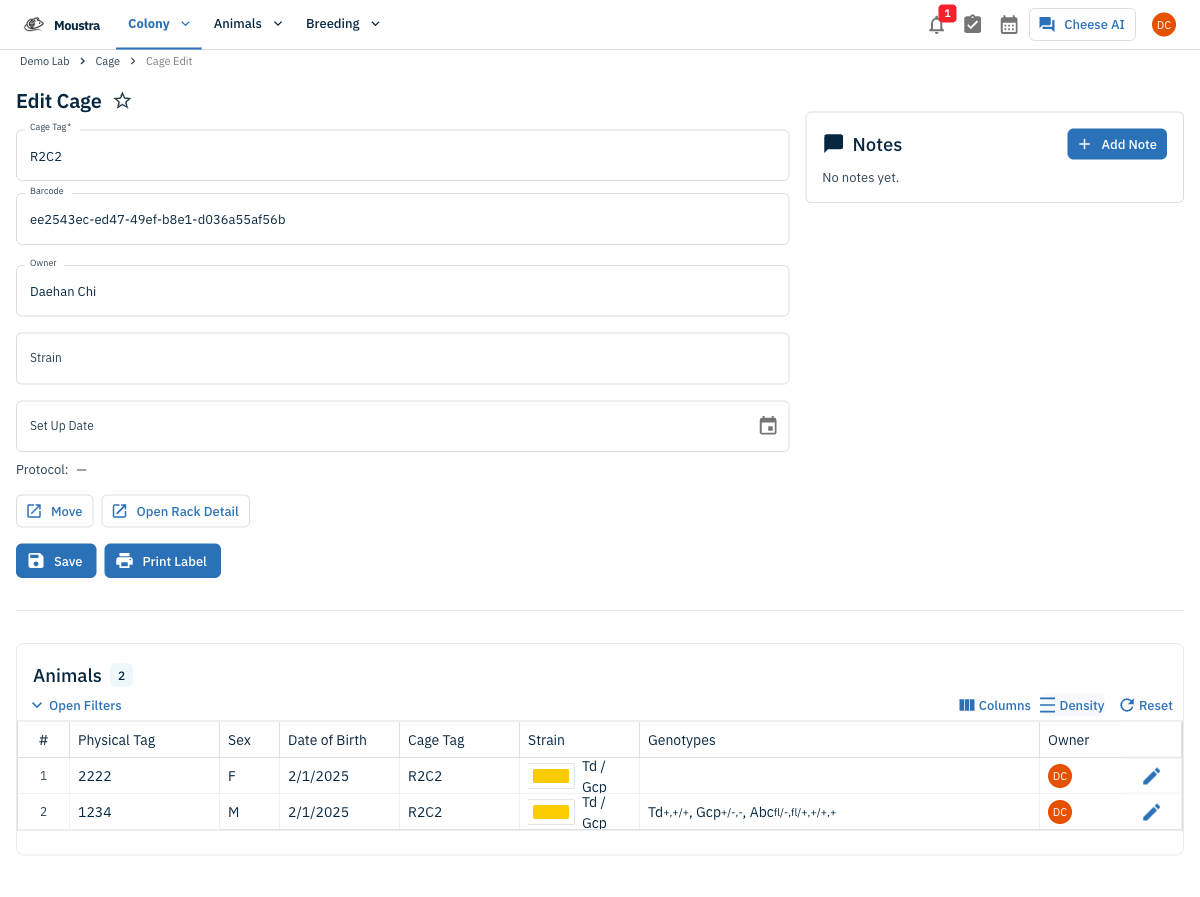This screenshot has height=897, width=1200.
Task: Sort by Cage Tag column header
Action: 459,740
